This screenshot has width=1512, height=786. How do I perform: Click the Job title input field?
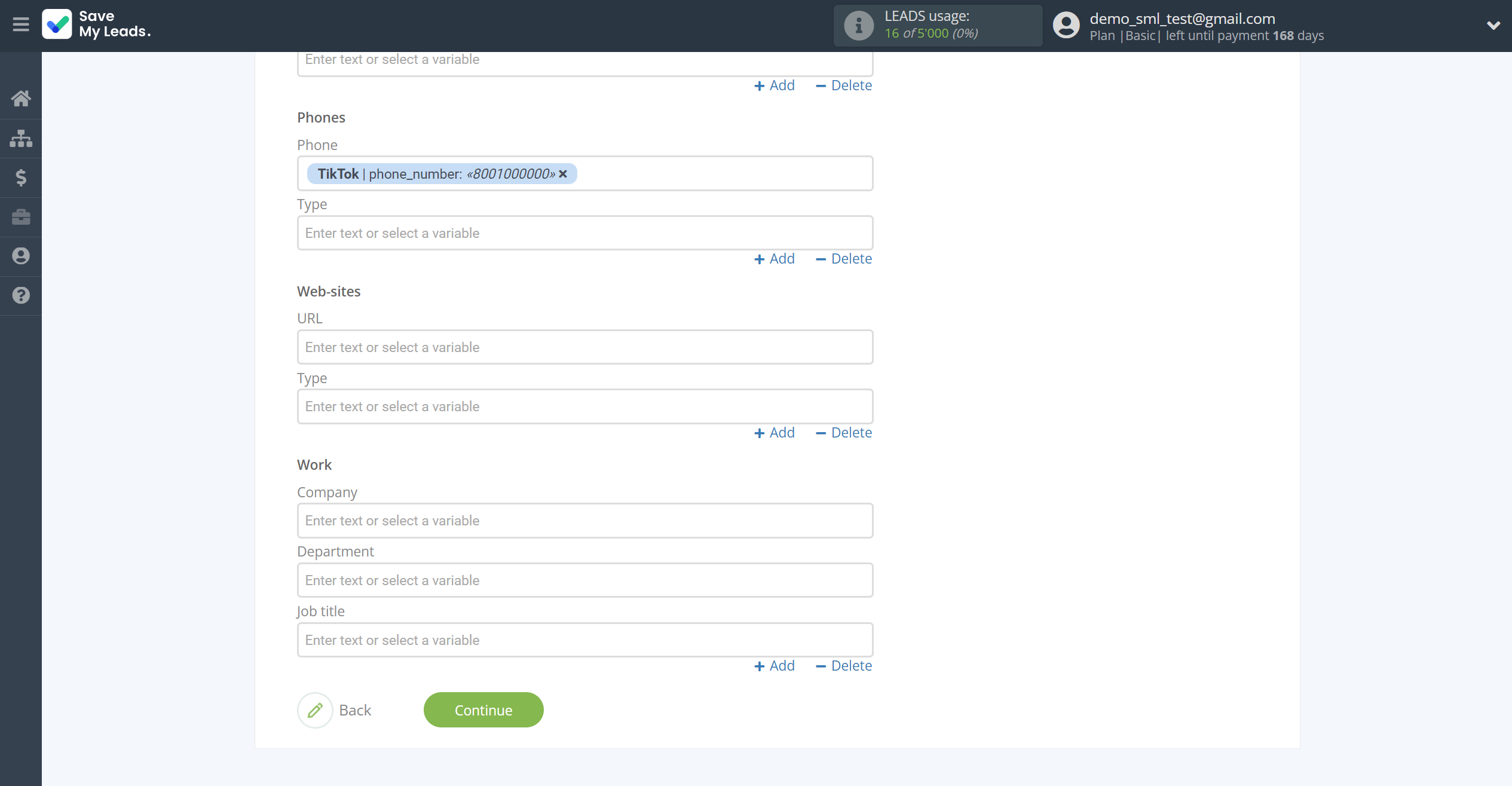pyautogui.click(x=585, y=640)
